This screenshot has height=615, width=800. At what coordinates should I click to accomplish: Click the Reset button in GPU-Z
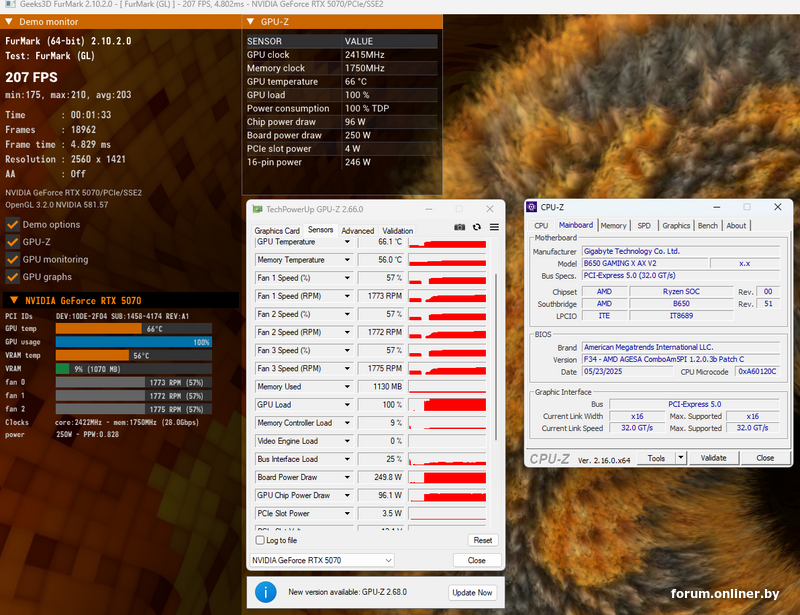tap(483, 540)
